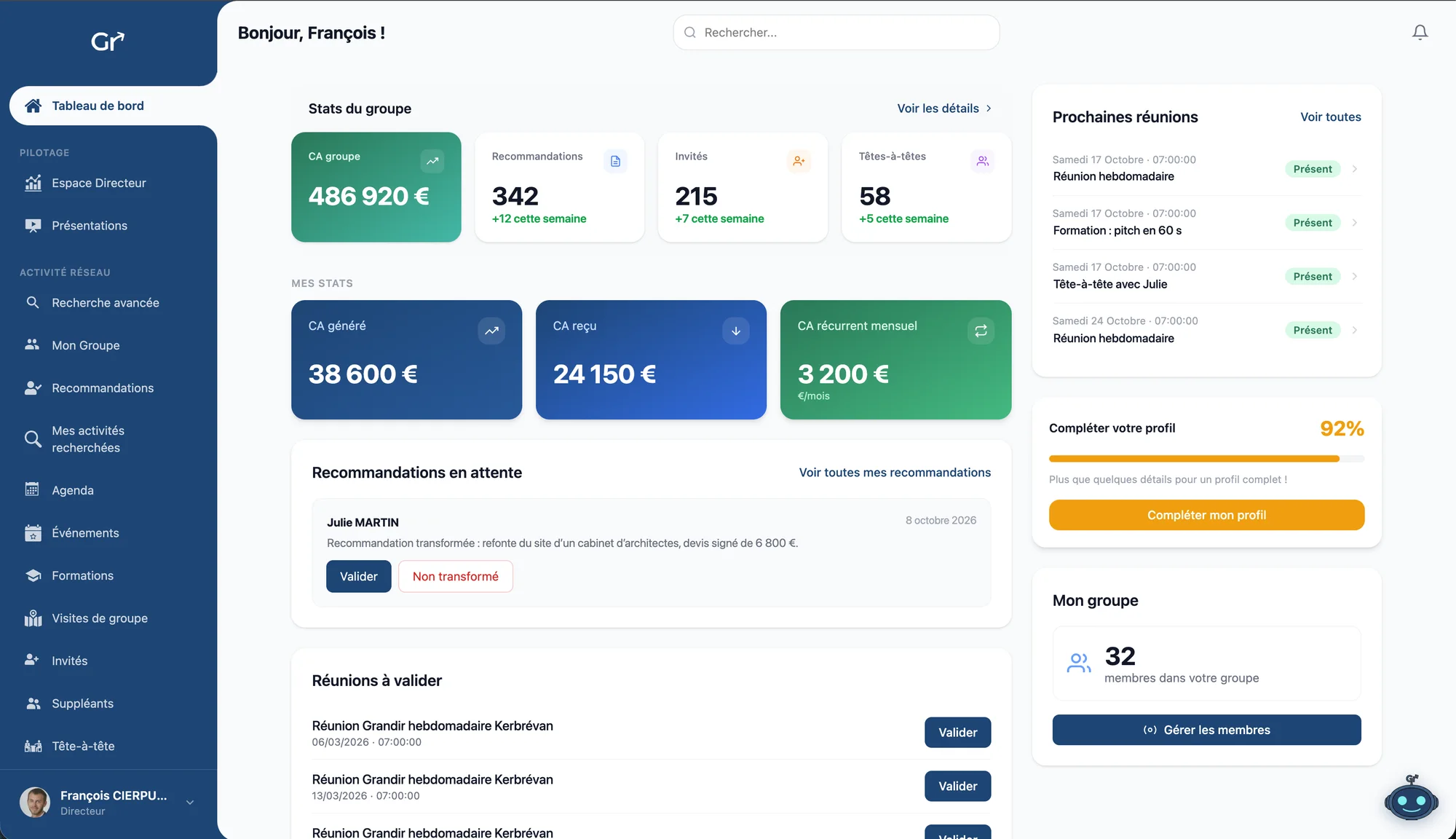
Task: Click the Têtes-à-têtes people icon
Action: coord(982,161)
